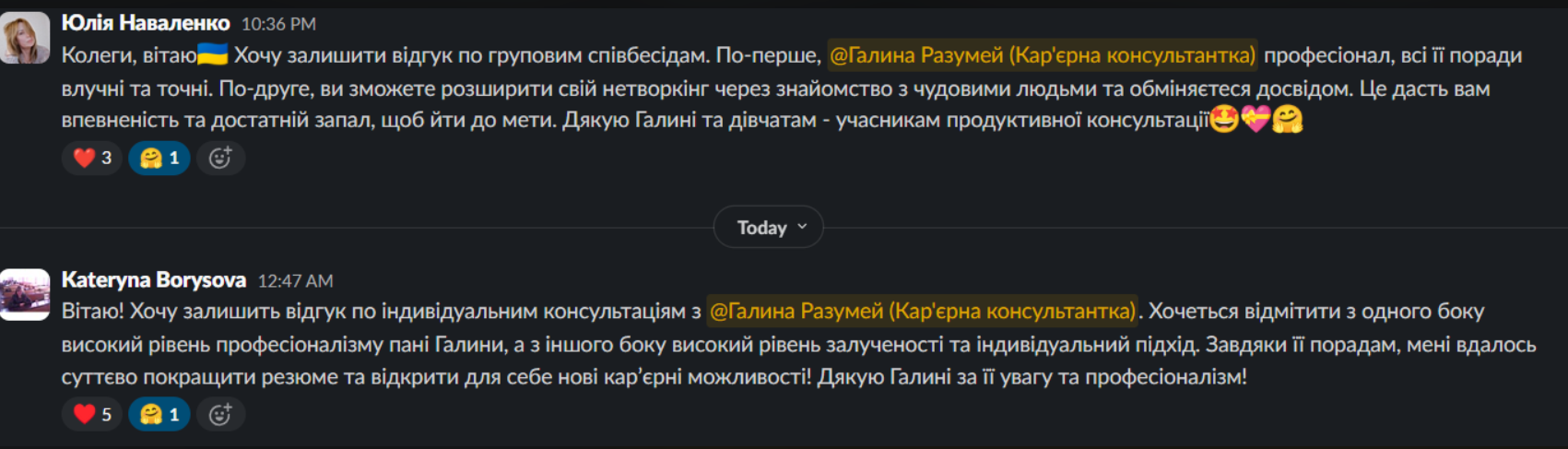Screen dimensions: 1568x449
Task: Click @Галина Разумей mention in second message
Action: coord(923,312)
